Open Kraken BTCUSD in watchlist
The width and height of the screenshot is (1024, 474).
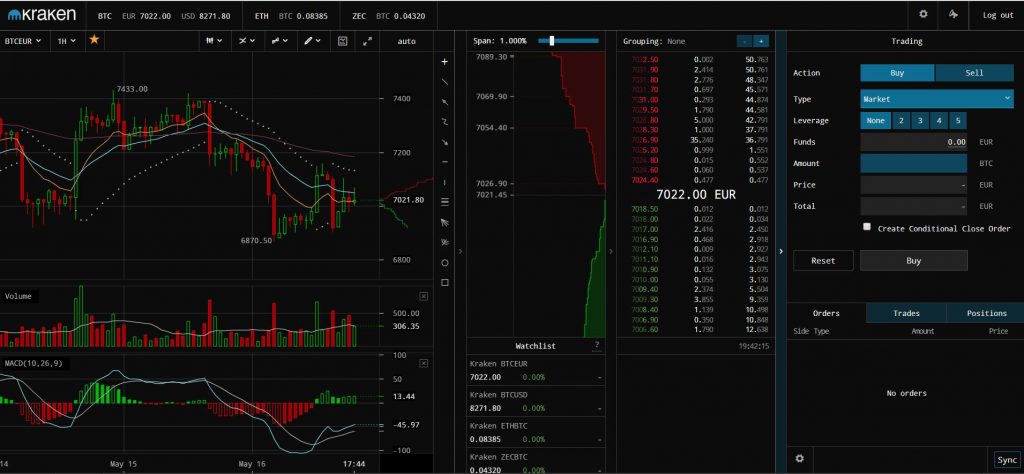tap(536, 402)
